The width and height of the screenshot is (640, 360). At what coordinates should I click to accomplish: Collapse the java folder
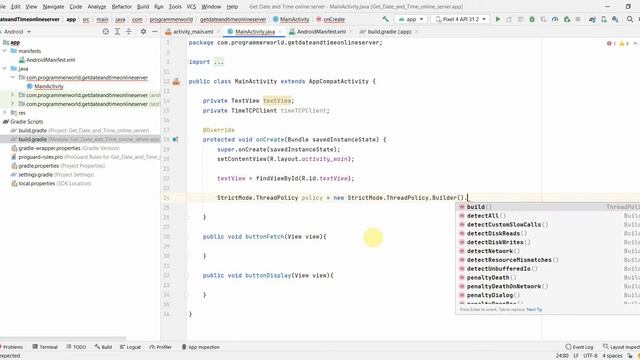pyautogui.click(x=5, y=69)
